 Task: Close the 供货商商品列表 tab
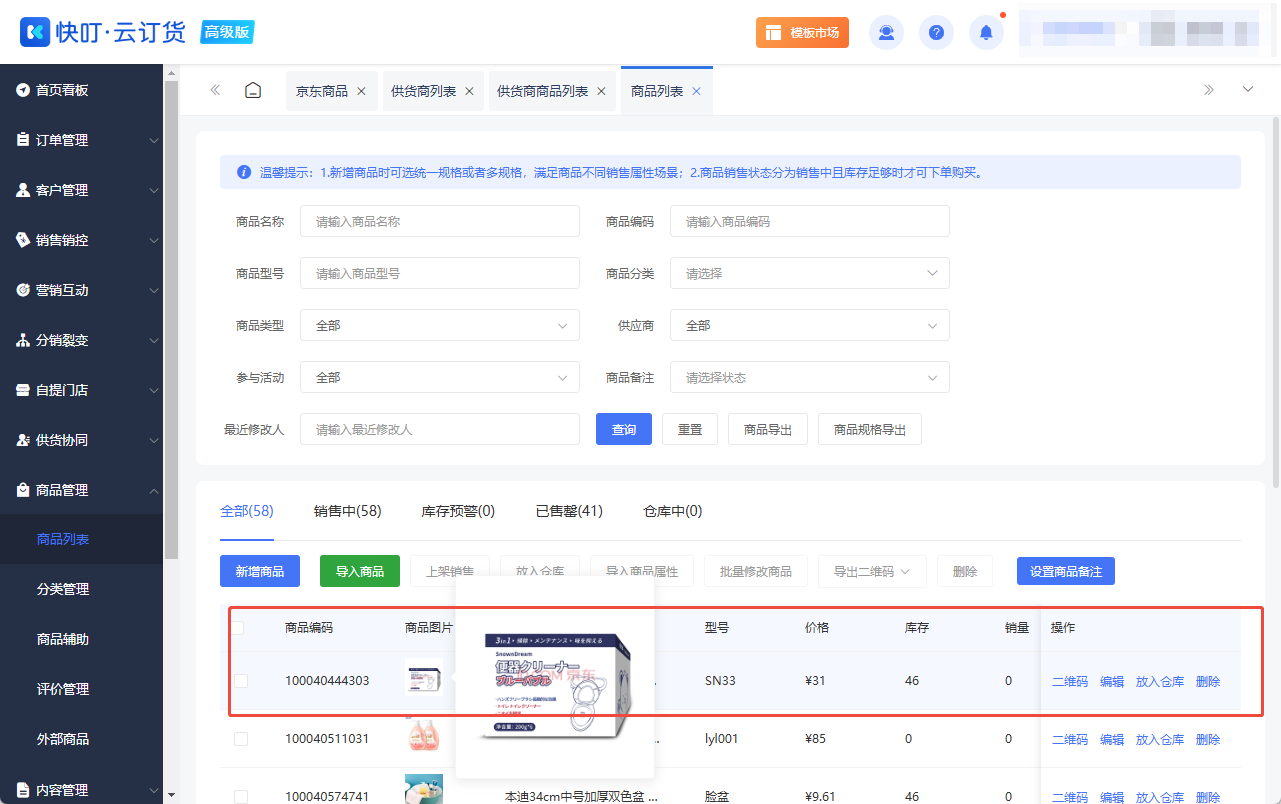[x=601, y=91]
